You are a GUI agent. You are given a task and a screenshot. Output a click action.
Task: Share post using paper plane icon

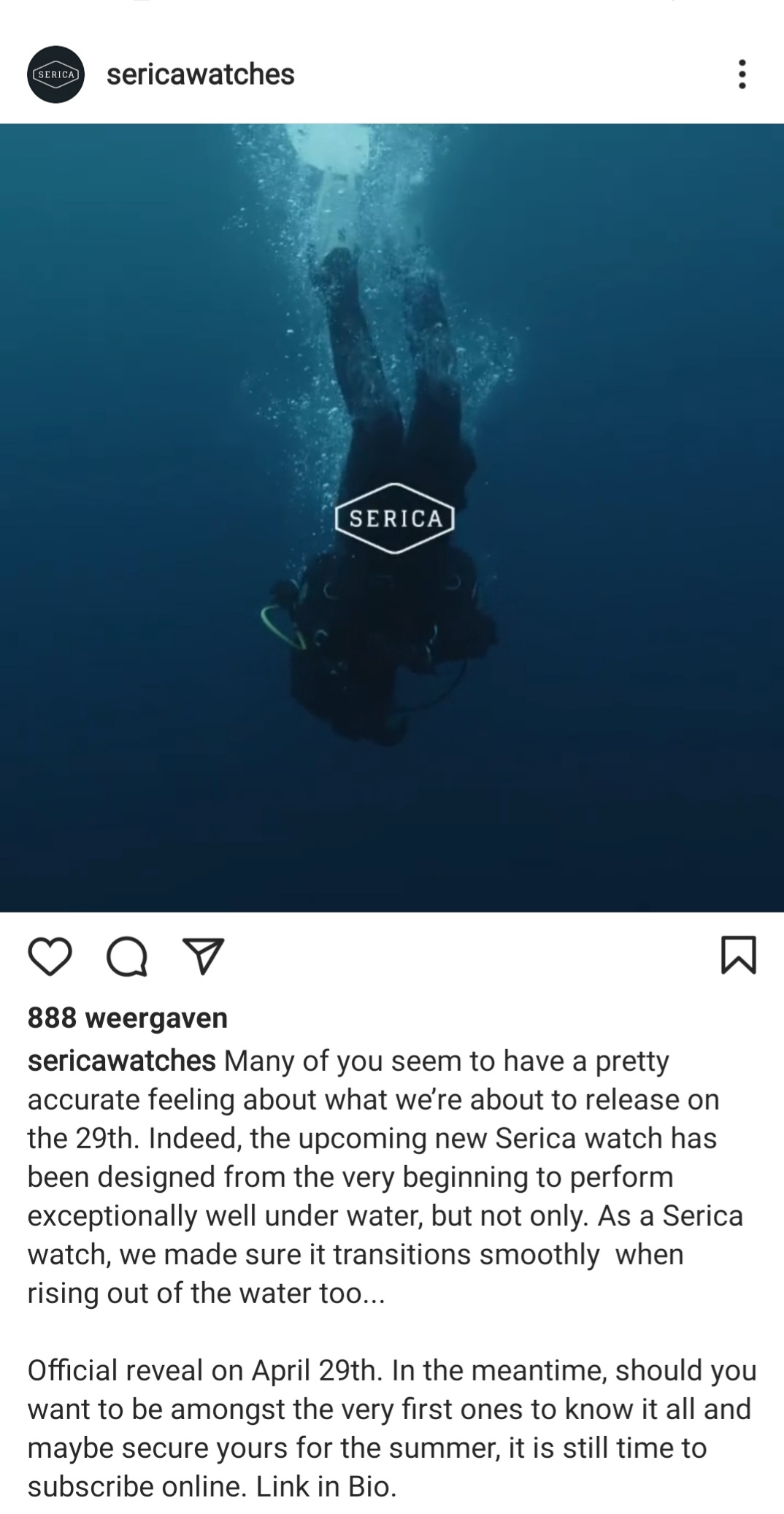204,956
